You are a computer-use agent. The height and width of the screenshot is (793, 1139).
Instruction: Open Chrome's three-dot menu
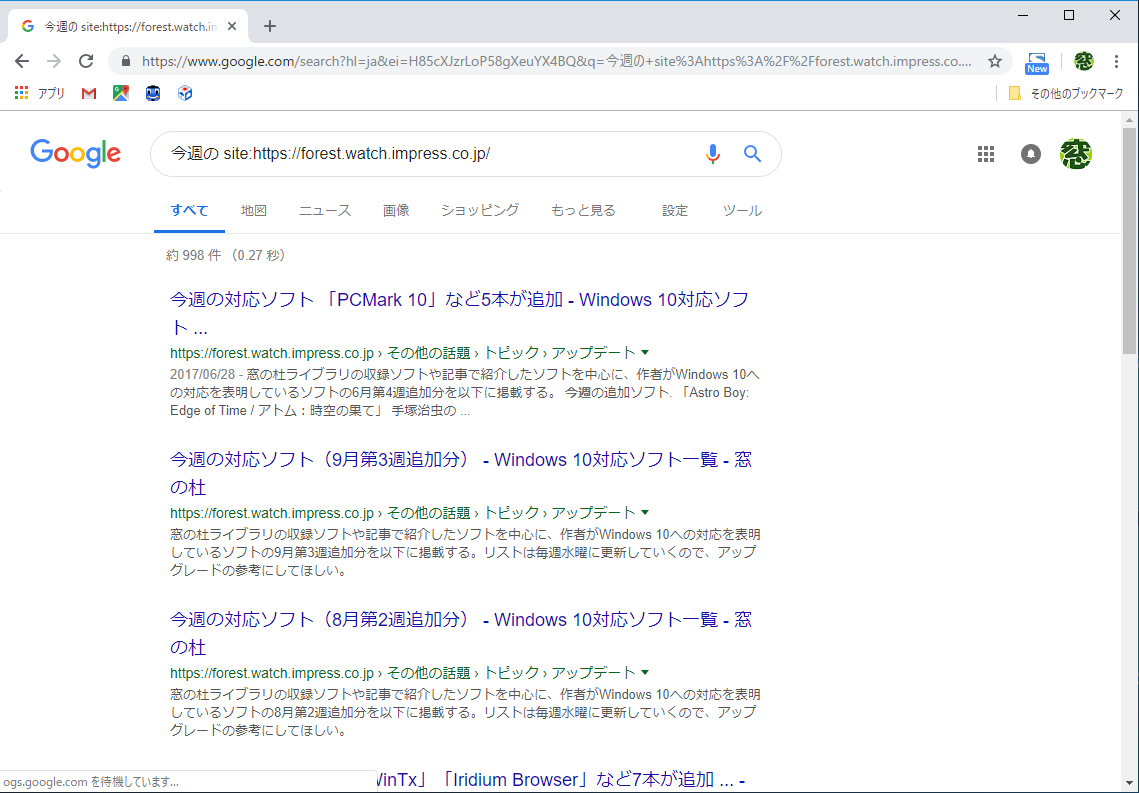coord(1117,61)
